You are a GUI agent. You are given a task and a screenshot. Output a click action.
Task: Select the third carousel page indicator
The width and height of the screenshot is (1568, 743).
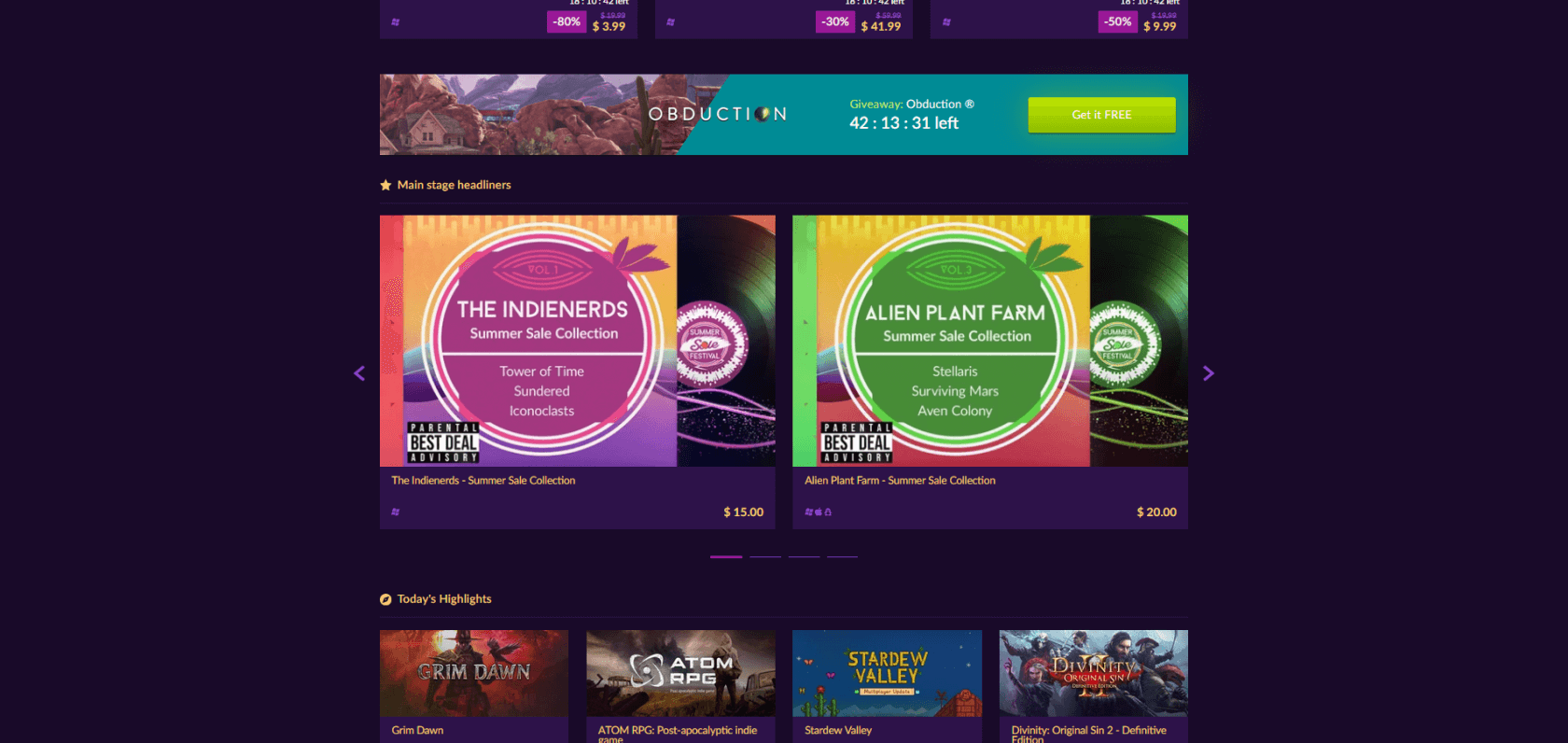click(x=804, y=557)
